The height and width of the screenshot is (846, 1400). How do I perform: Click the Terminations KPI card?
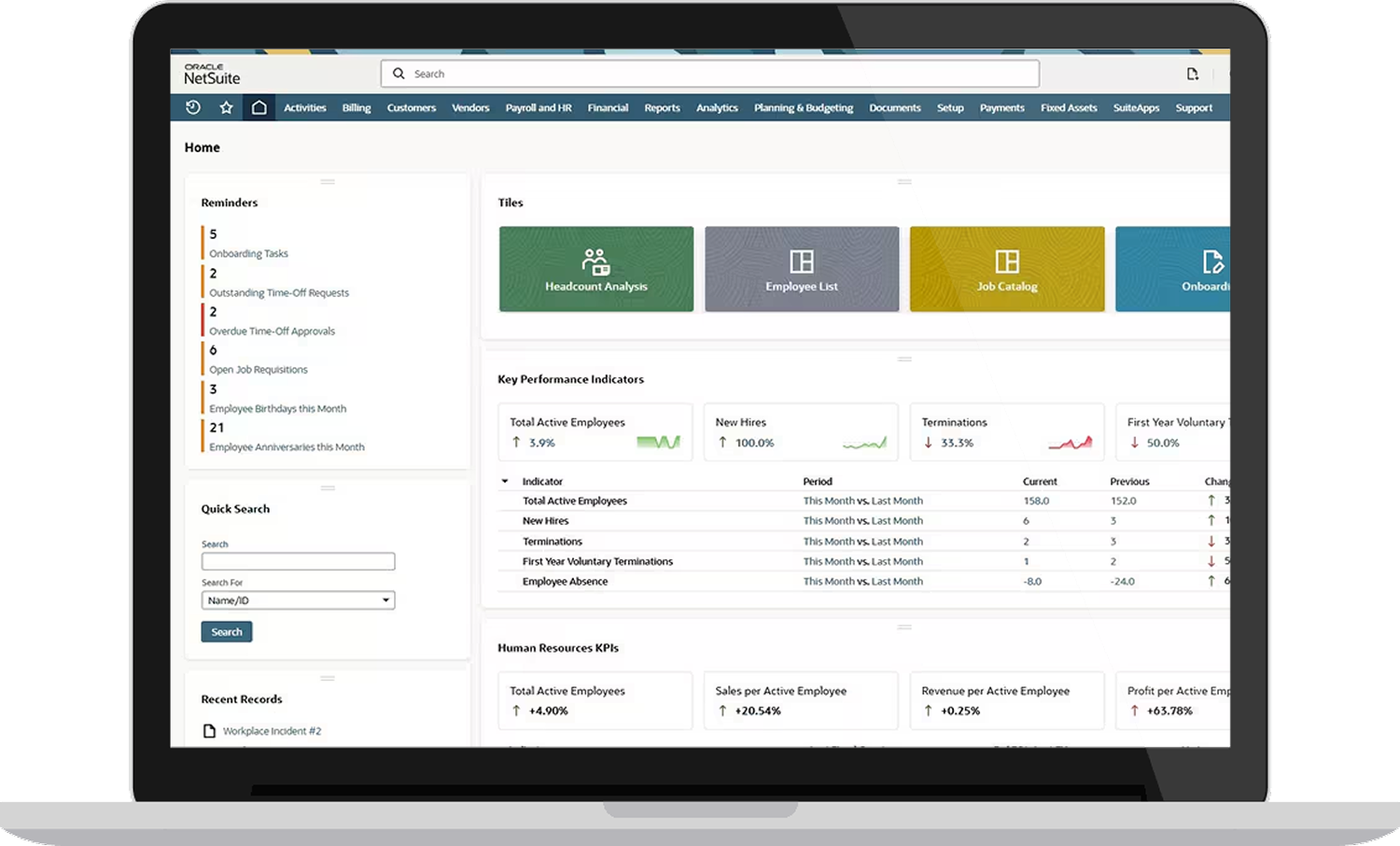click(x=1006, y=431)
